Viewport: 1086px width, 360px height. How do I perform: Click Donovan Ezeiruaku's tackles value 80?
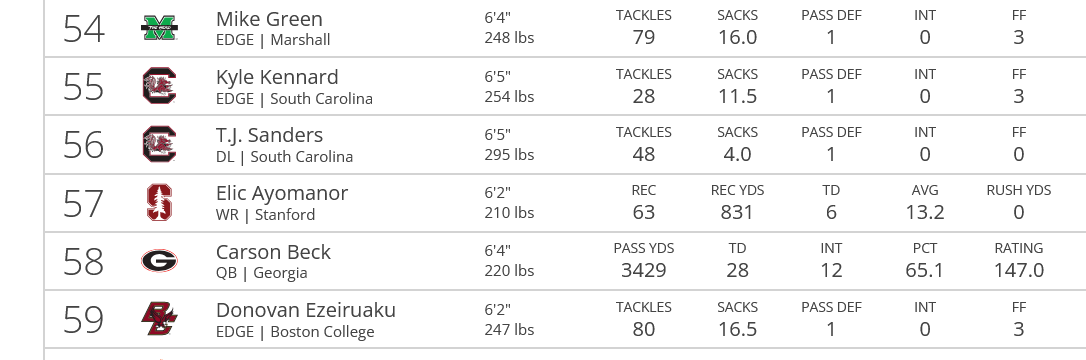click(x=643, y=328)
